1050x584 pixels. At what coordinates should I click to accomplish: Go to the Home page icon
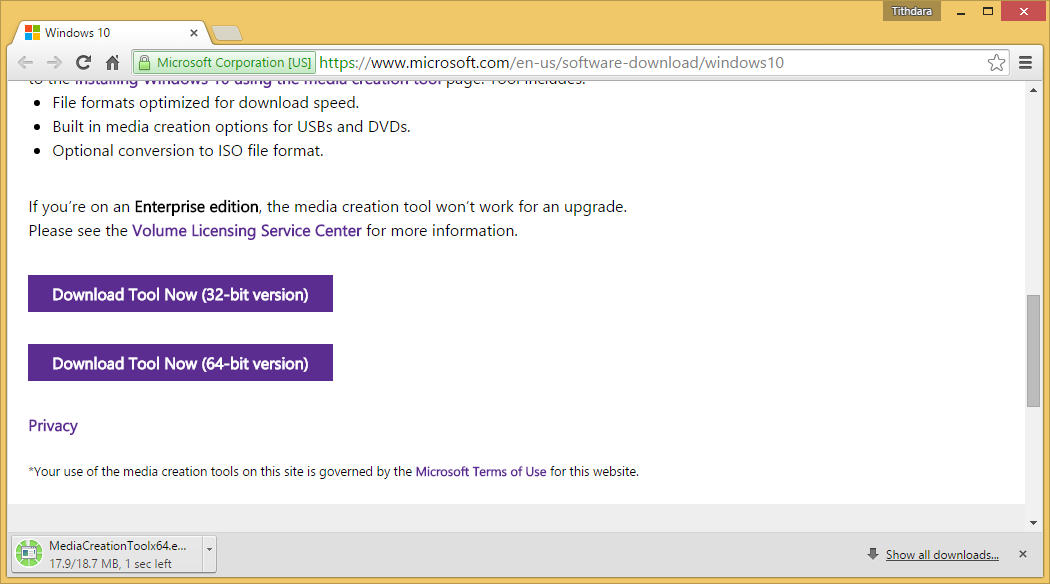(112, 63)
